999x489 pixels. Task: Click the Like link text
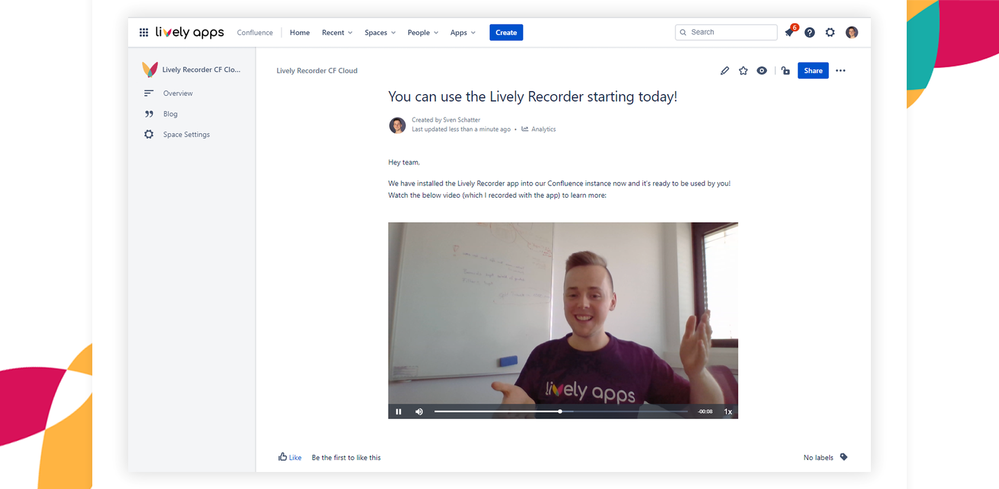pos(295,457)
